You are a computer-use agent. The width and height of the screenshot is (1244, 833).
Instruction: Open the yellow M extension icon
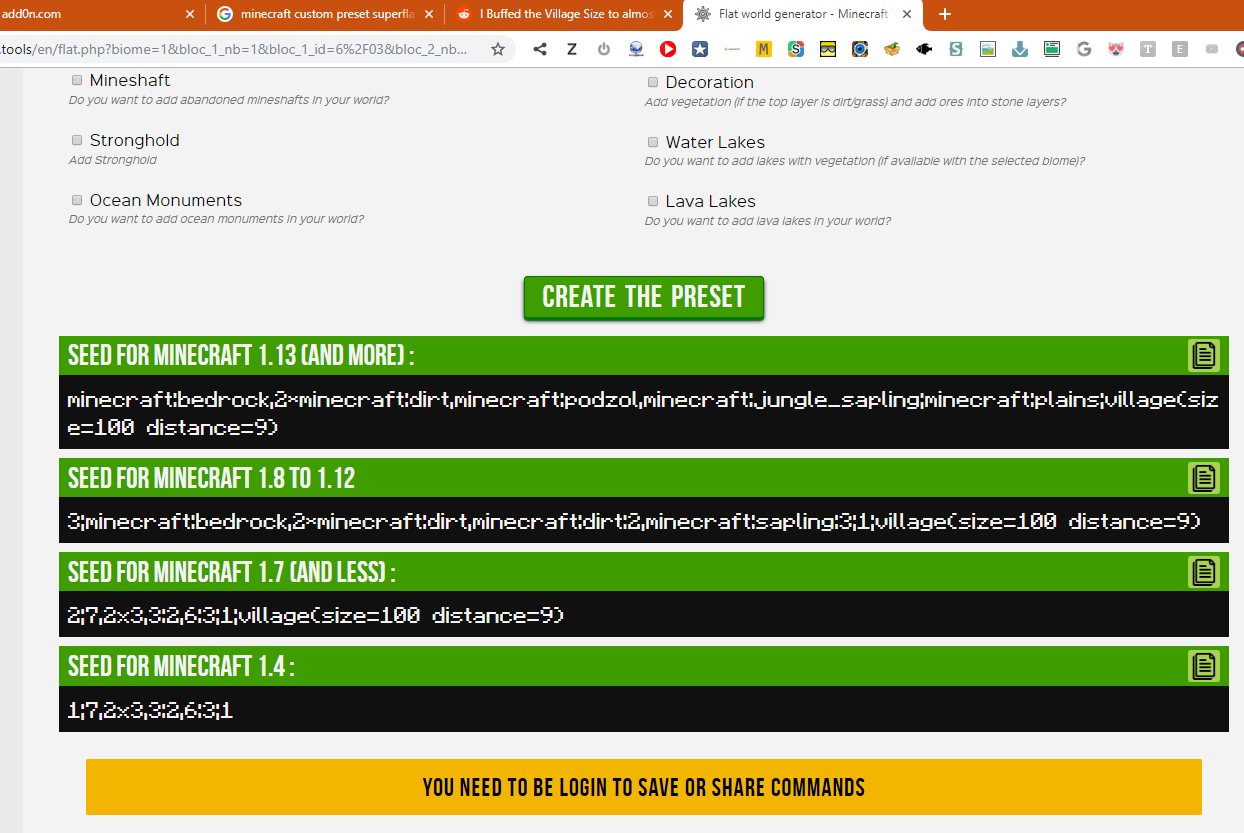tap(764, 49)
